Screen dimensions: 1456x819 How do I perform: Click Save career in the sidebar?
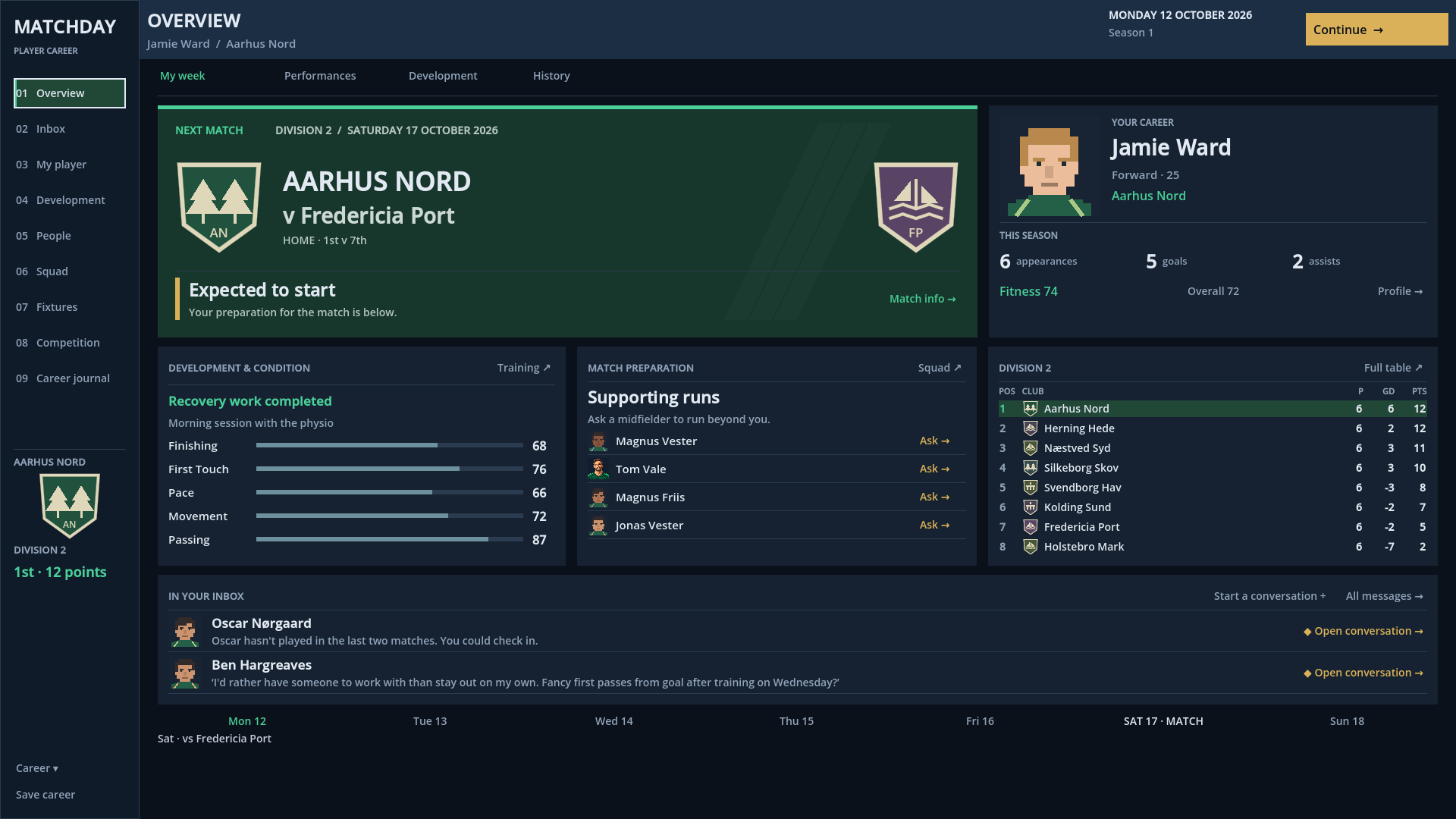pos(45,795)
